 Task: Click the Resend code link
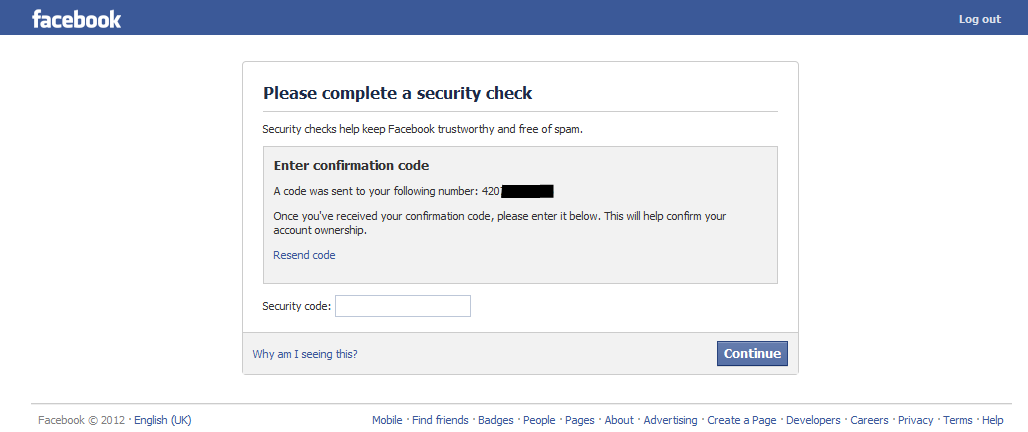click(304, 255)
